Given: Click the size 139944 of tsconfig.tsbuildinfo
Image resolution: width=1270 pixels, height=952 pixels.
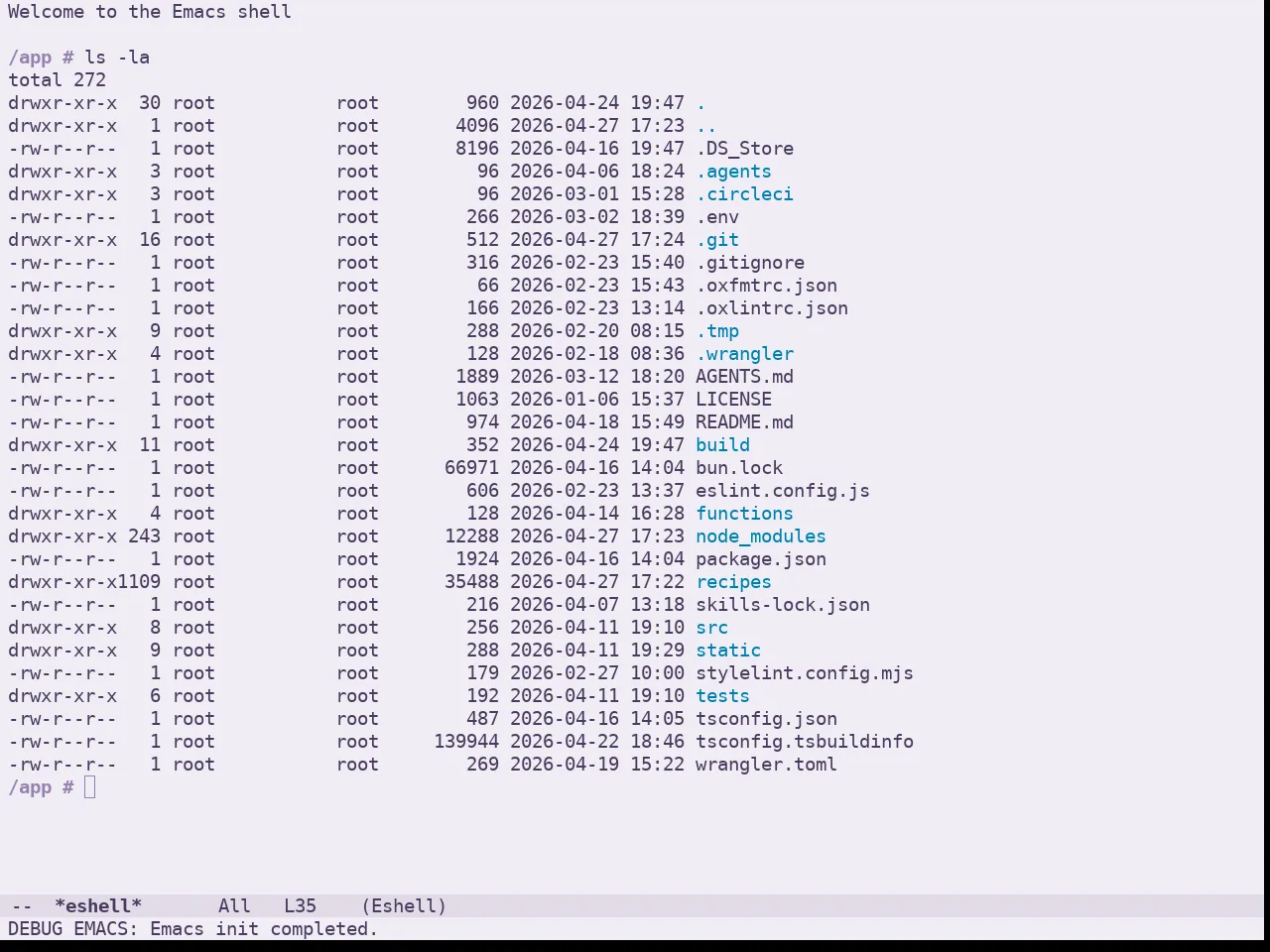Looking at the screenshot, I should click(466, 742).
